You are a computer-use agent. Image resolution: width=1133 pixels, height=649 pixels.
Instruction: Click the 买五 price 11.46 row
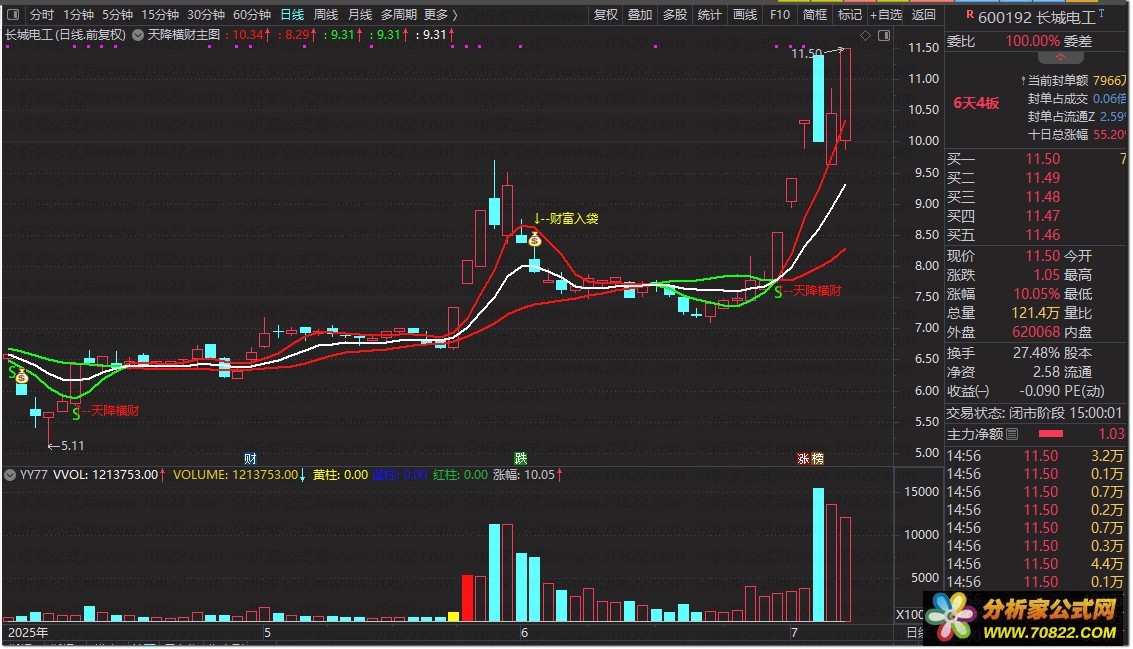coord(1036,234)
